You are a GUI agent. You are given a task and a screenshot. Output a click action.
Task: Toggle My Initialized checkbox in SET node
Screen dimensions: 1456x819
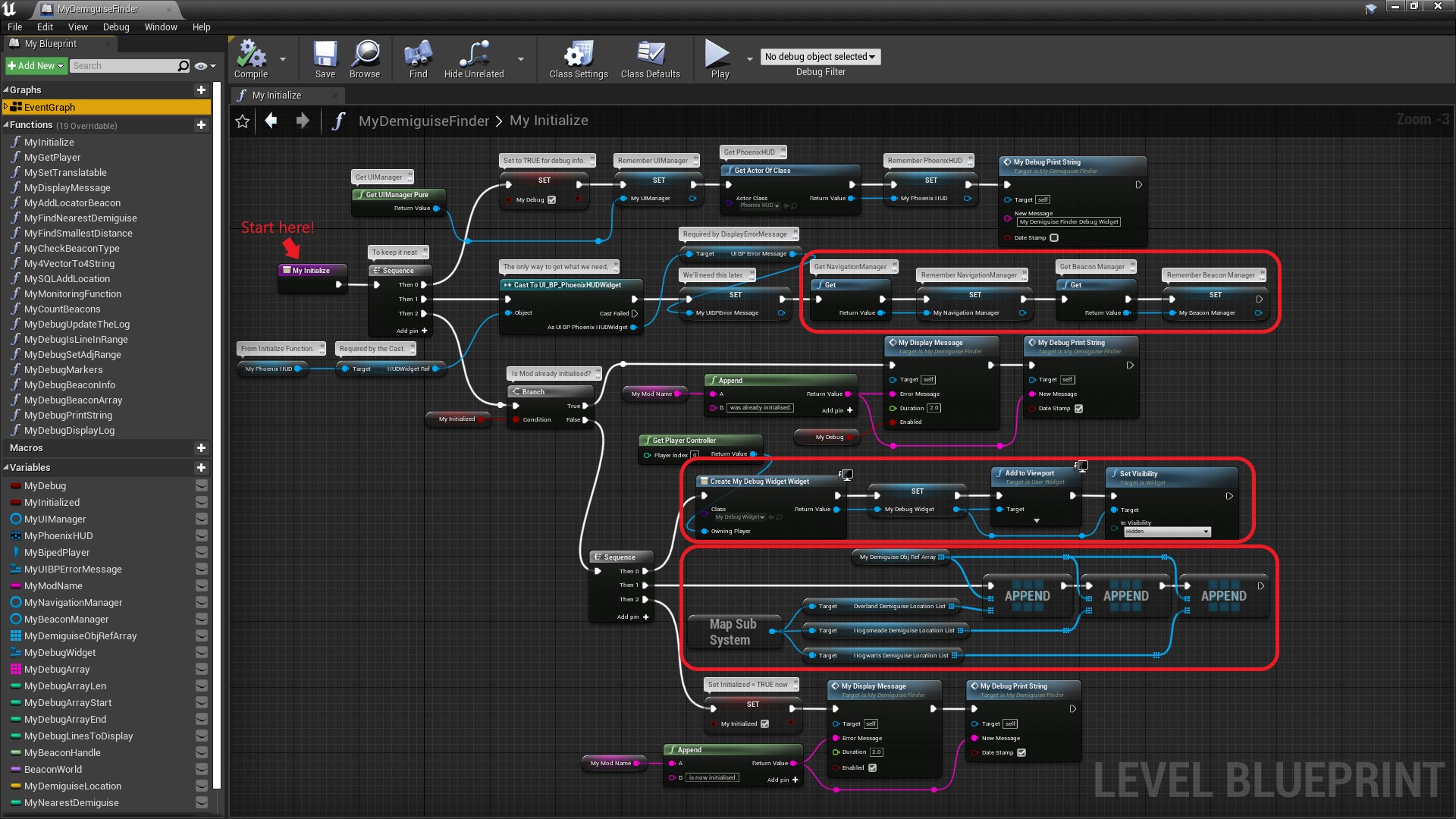click(x=764, y=724)
